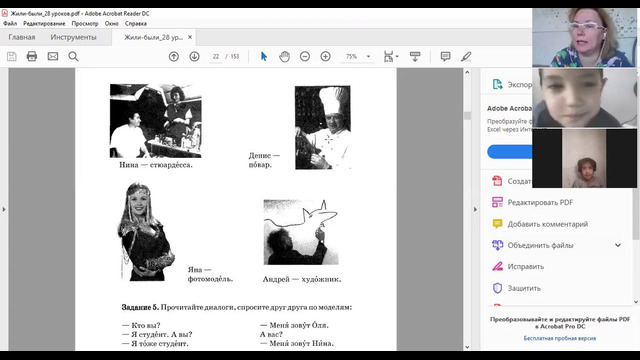Open the Бесплатная пробная версия link
640x360 pixels.
tap(560, 338)
